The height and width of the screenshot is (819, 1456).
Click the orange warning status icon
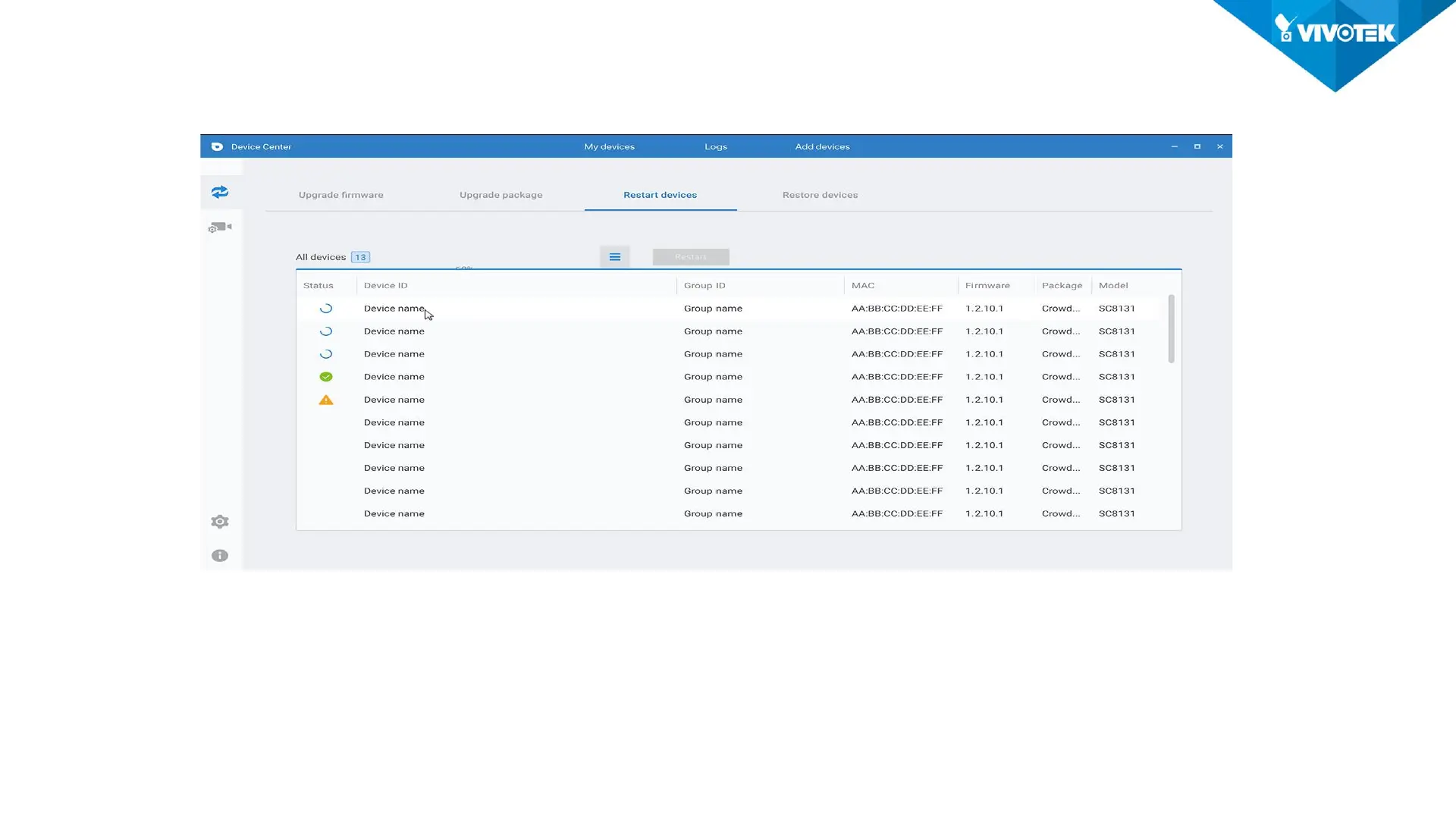tap(326, 400)
